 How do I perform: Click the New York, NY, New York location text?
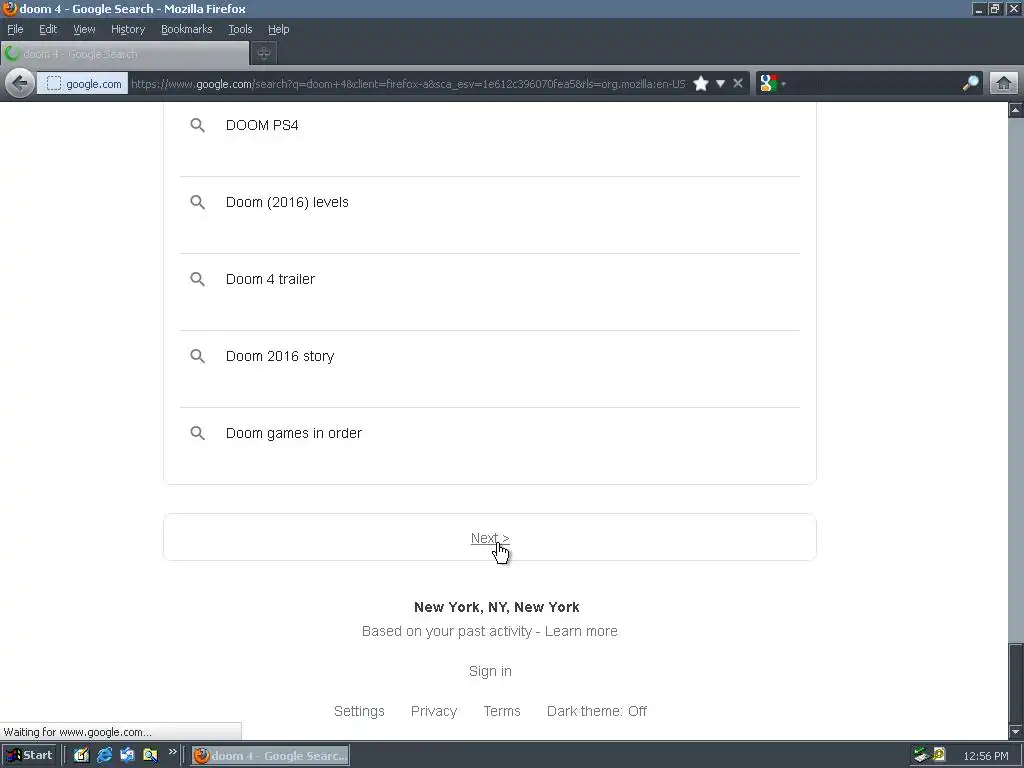coord(496,607)
